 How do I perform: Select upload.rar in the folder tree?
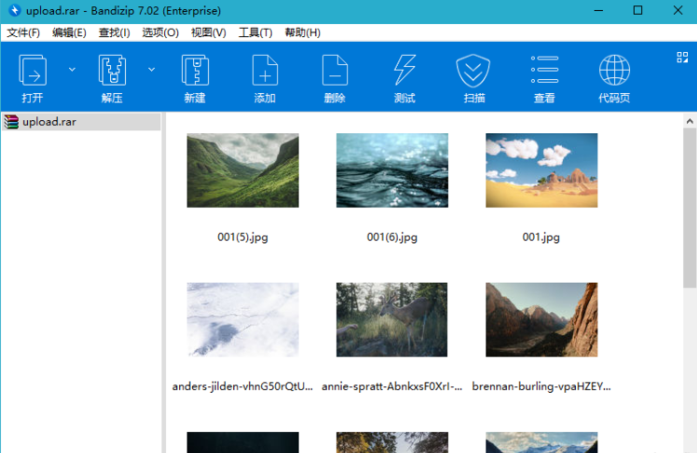[x=81, y=122]
